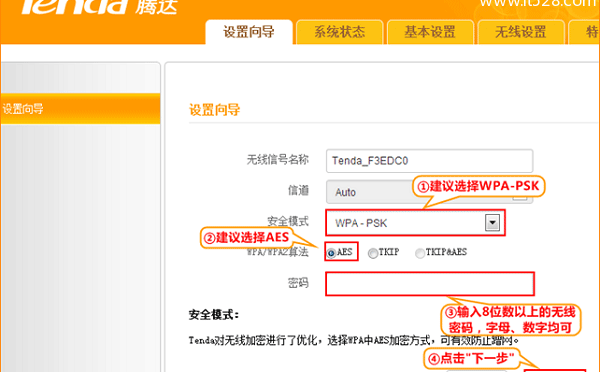Click the 设置向导 page heading

tap(215, 110)
